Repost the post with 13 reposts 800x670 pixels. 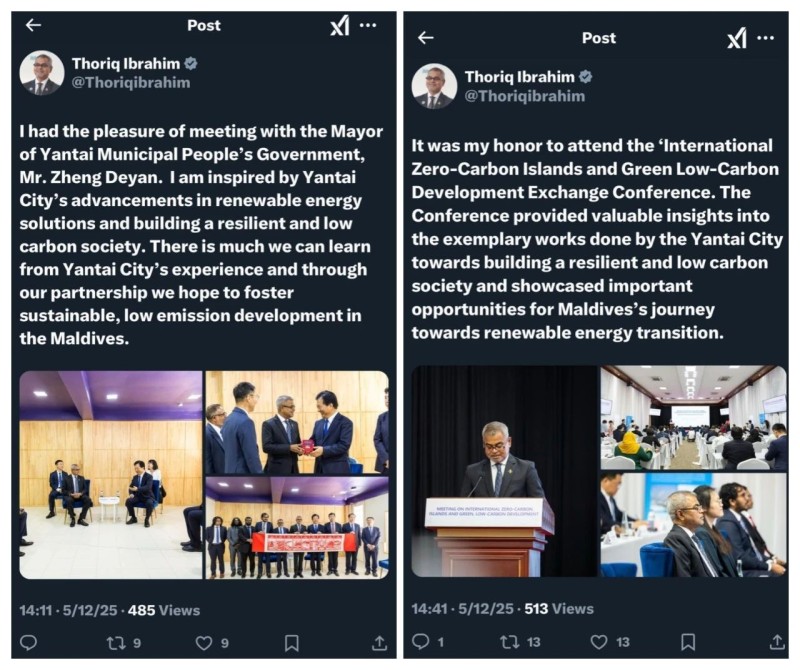(x=520, y=641)
